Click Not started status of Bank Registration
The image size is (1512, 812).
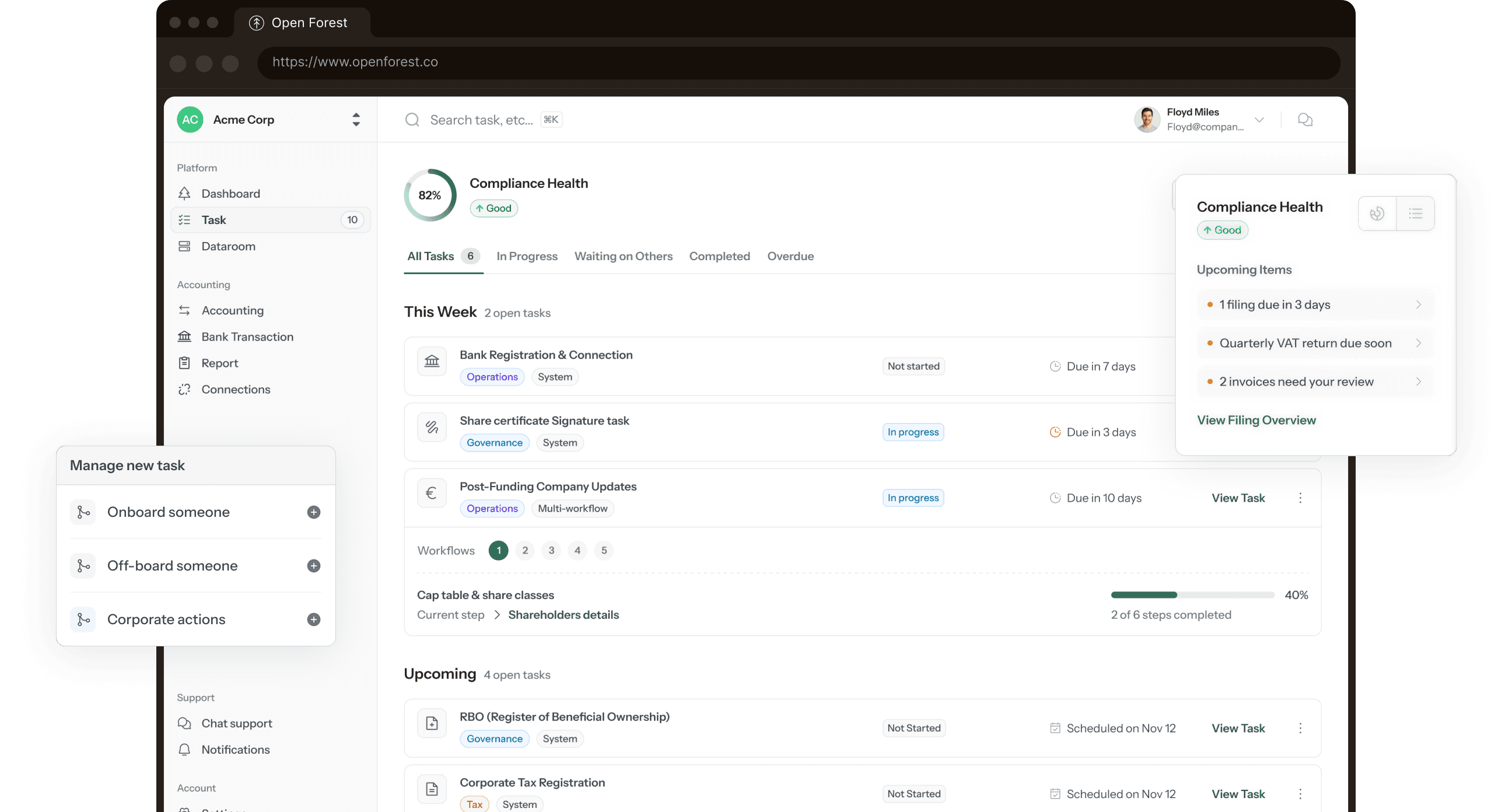(x=914, y=366)
